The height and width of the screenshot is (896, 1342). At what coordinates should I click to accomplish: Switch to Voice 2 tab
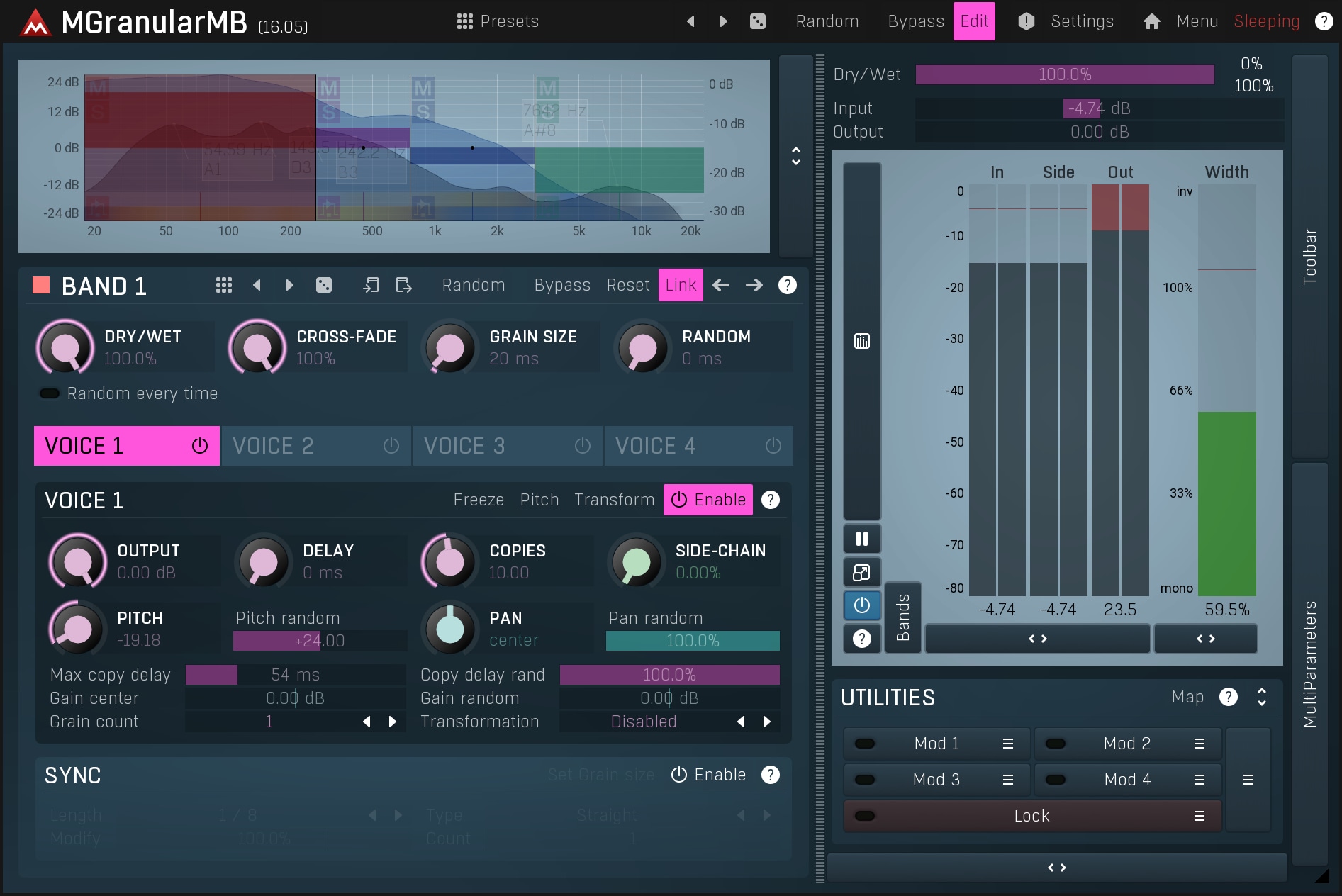pyautogui.click(x=316, y=446)
